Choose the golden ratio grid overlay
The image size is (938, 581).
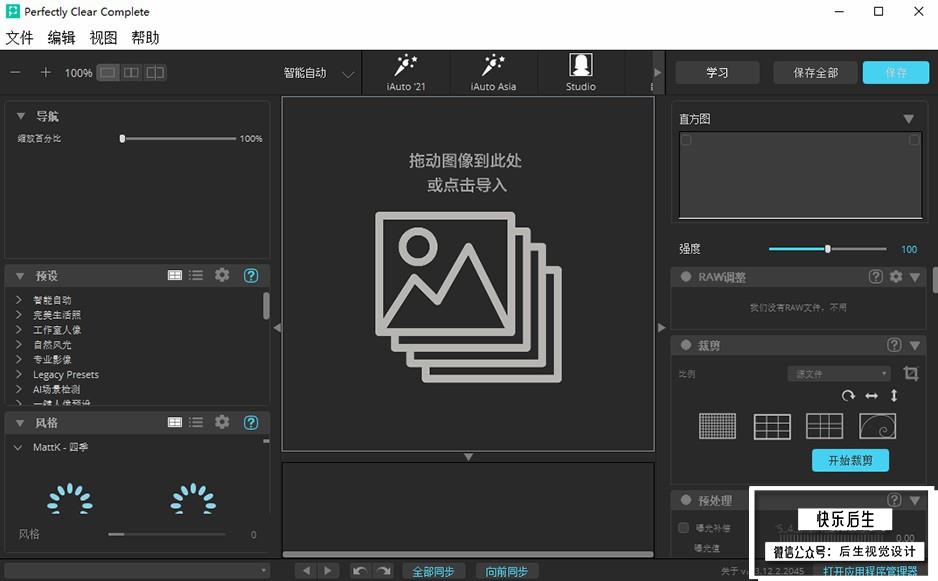click(824, 426)
